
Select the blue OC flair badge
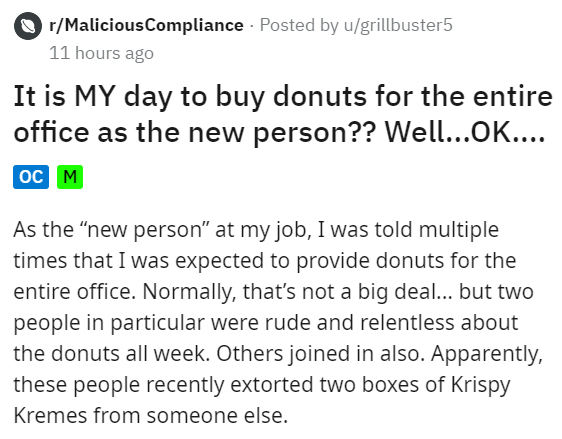pyautogui.click(x=31, y=177)
